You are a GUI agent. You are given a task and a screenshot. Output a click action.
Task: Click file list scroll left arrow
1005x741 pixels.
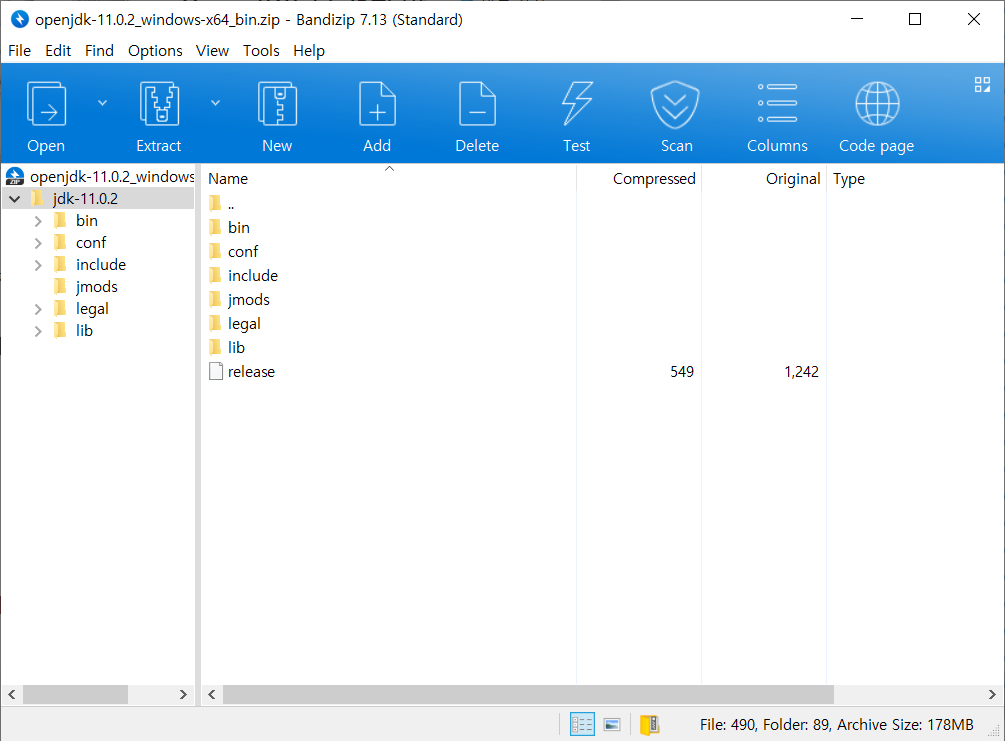(212, 694)
